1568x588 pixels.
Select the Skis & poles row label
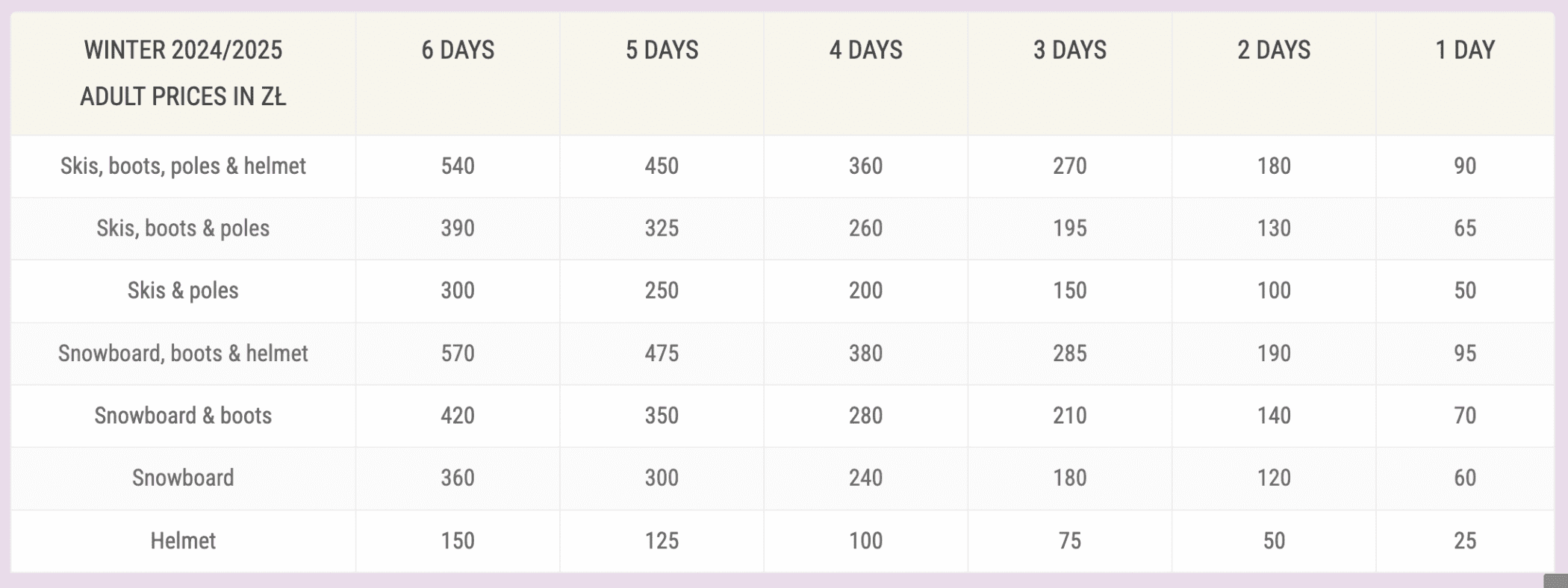click(x=183, y=290)
